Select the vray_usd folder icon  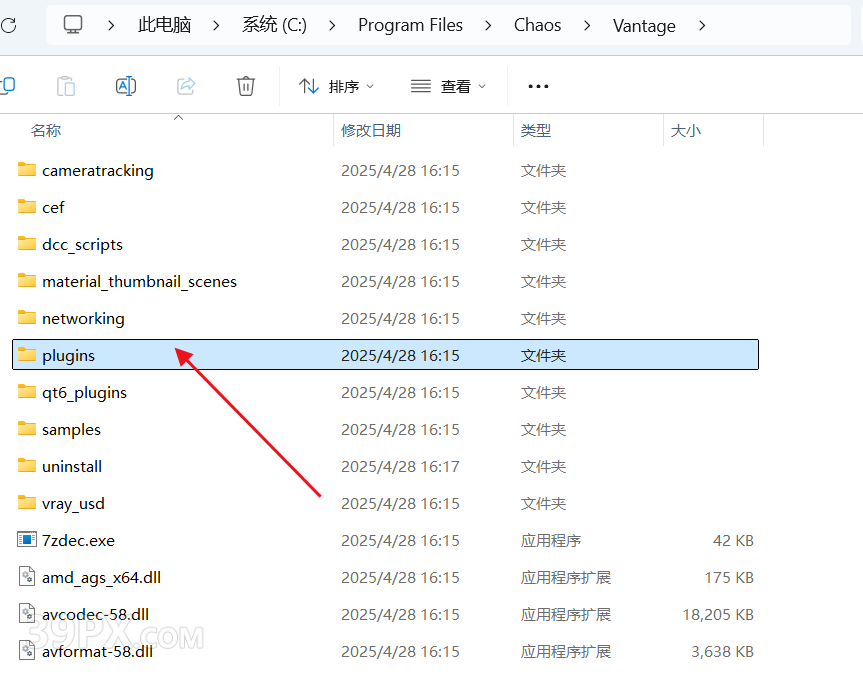pyautogui.click(x=27, y=502)
